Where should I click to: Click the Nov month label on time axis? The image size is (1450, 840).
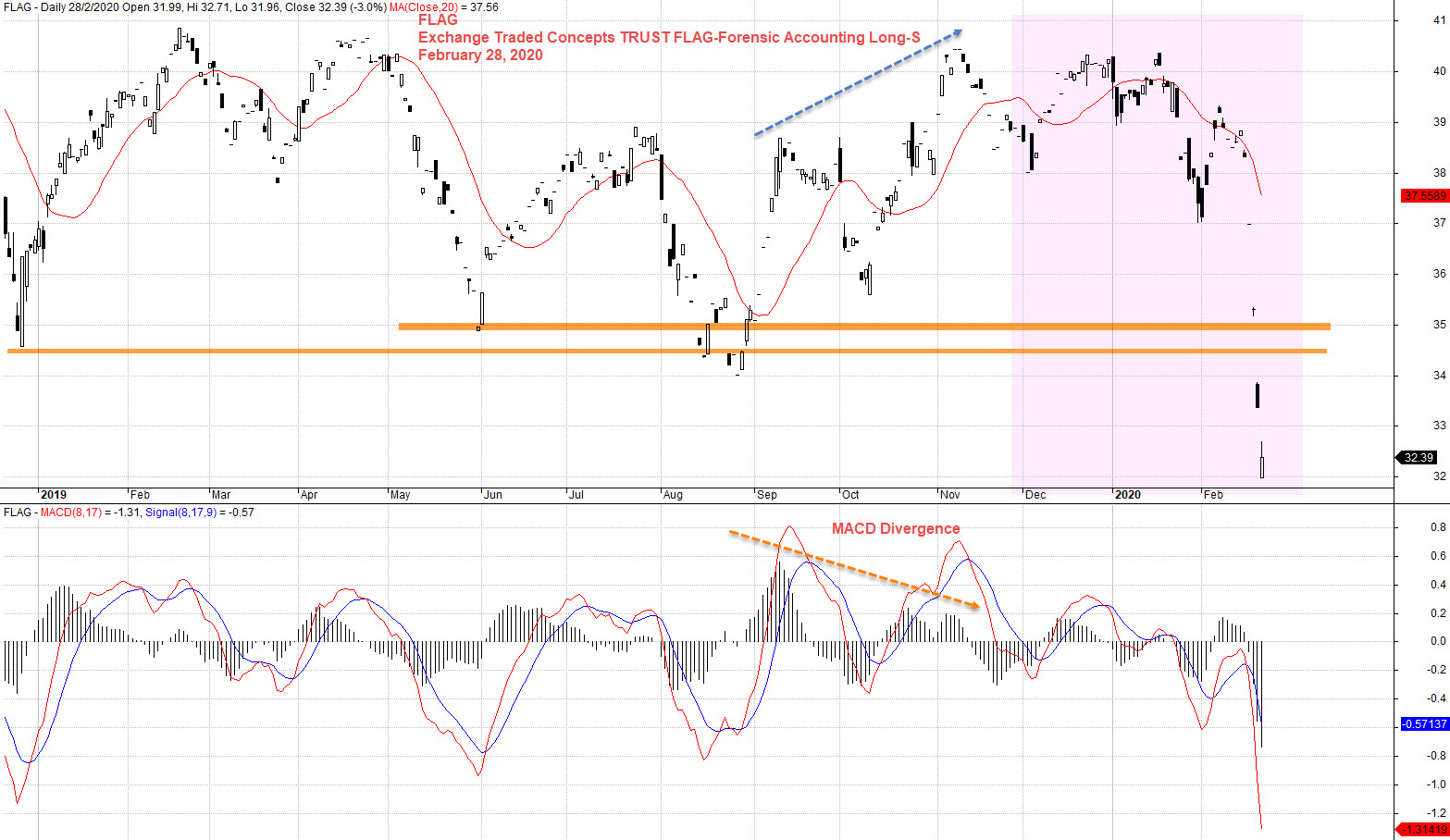point(950,495)
